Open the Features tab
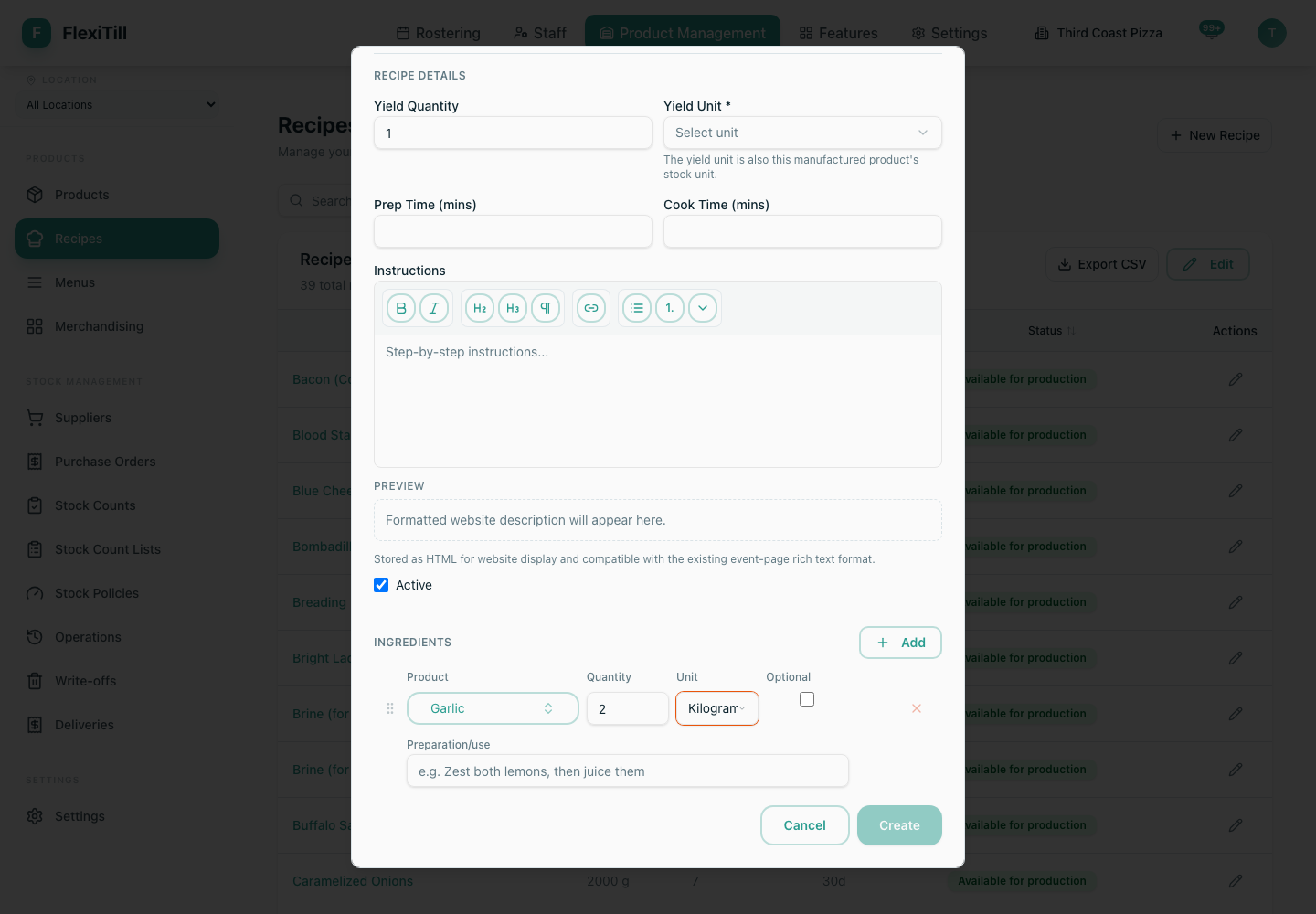The height and width of the screenshot is (914, 1316). (x=838, y=33)
